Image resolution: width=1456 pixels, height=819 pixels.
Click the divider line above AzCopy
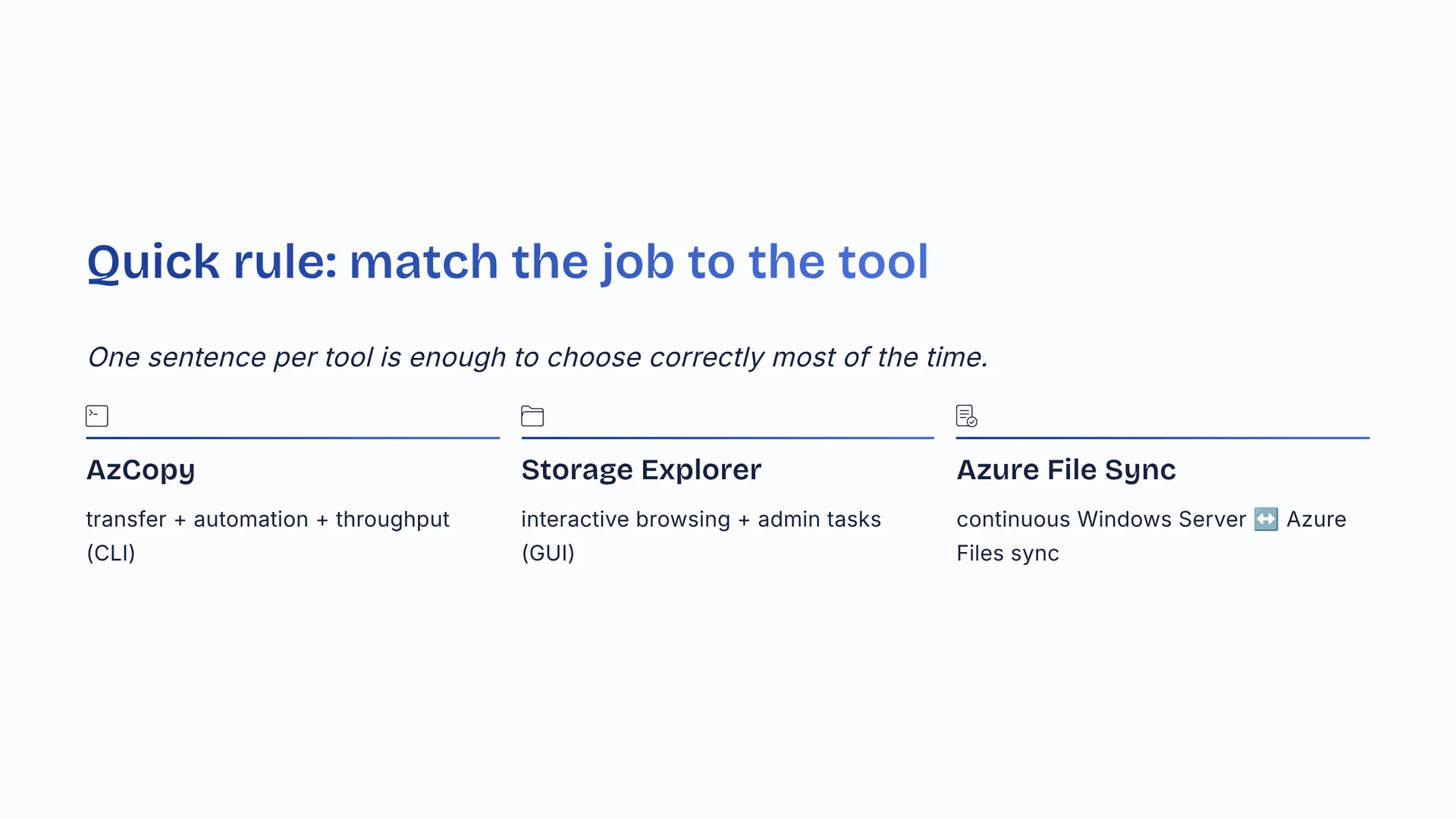[293, 438]
